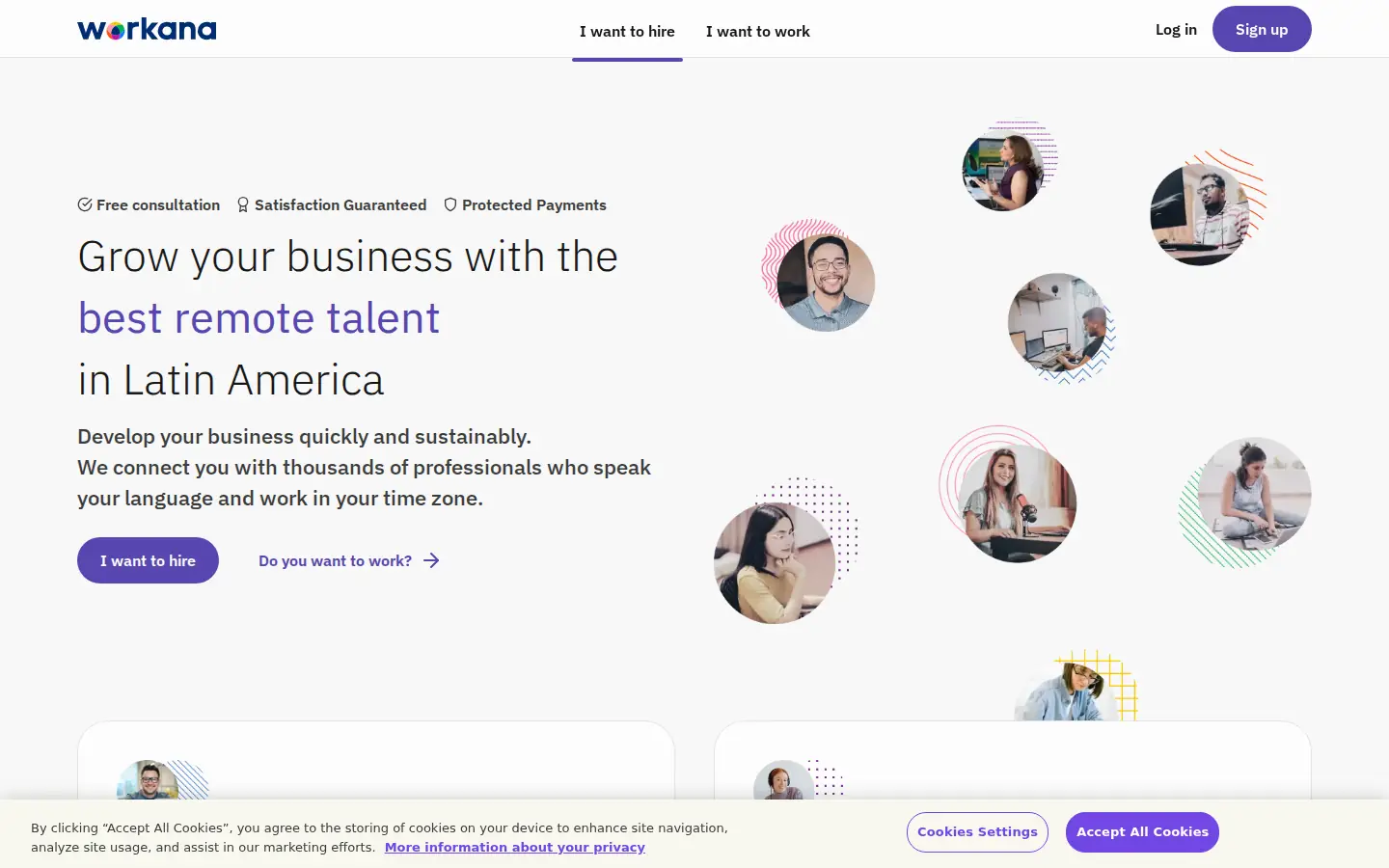Click the man typing at desk photo

click(x=1057, y=323)
